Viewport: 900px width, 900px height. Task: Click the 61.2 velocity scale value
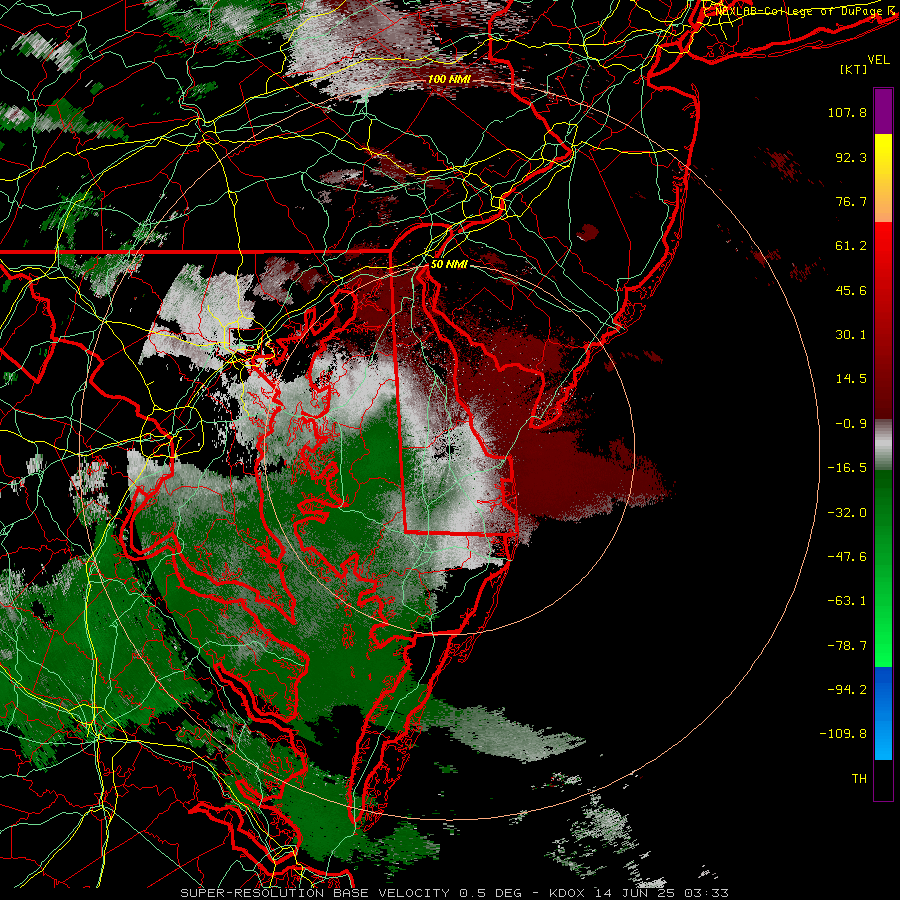[851, 246]
